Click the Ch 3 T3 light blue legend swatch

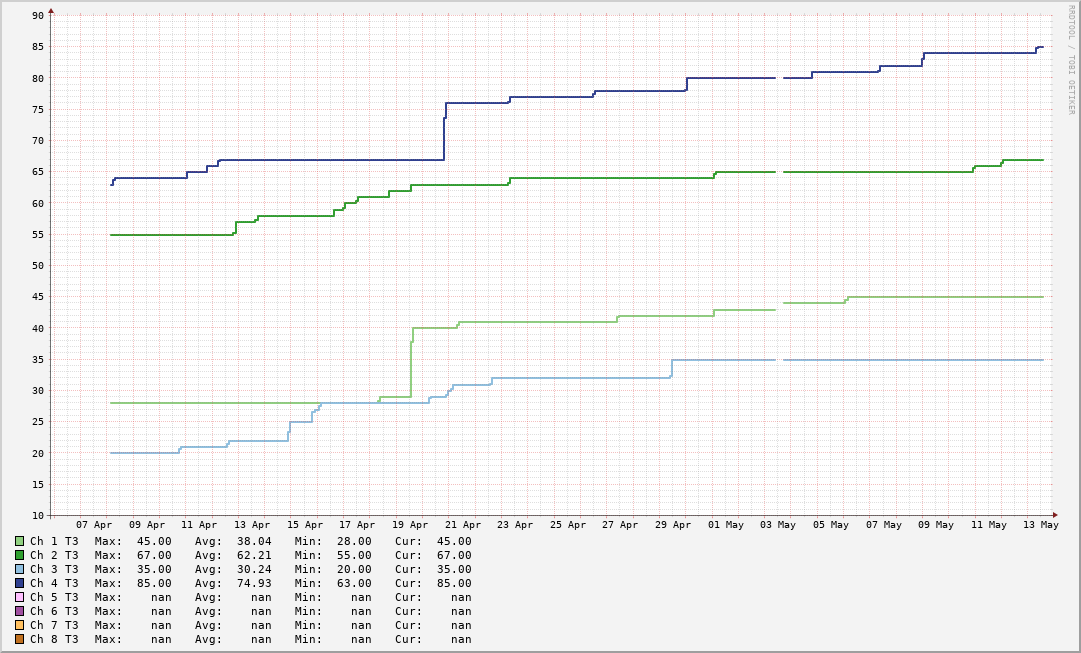pos(19,569)
